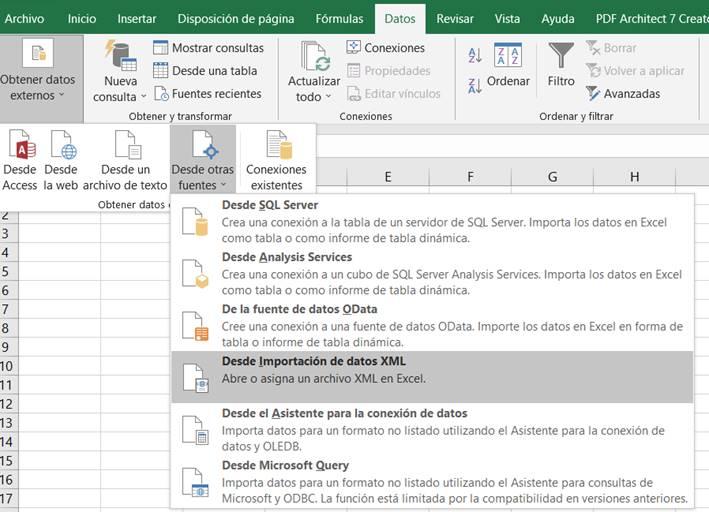Select column H header

click(634, 177)
